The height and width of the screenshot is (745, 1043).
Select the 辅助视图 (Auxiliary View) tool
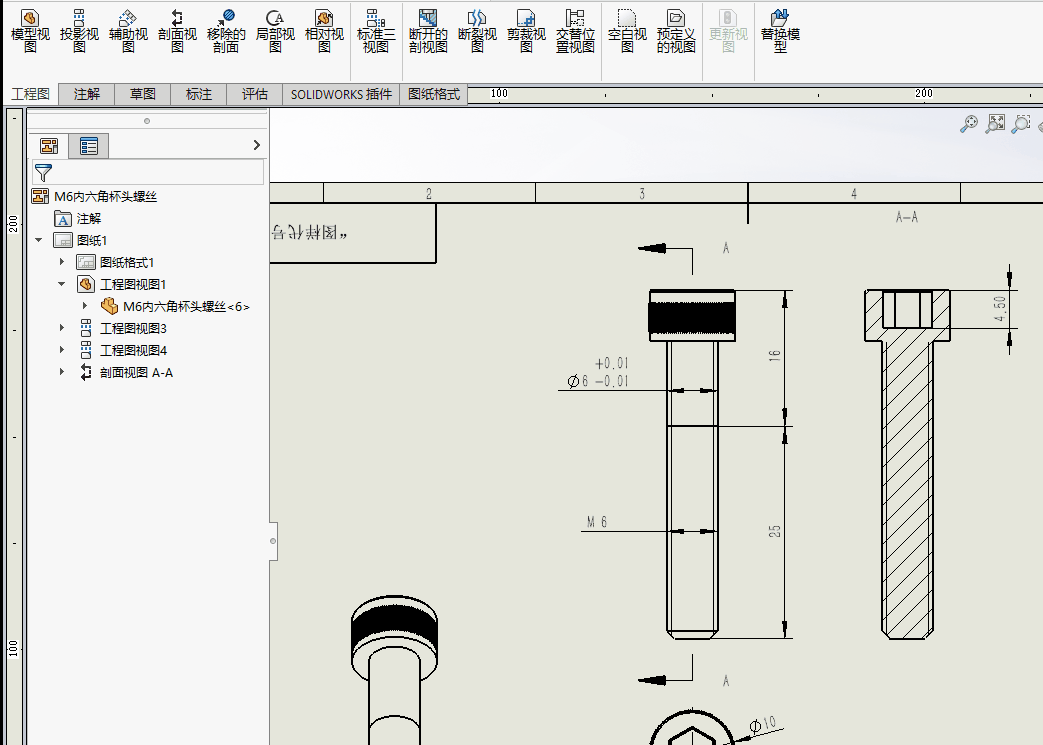coord(128,31)
